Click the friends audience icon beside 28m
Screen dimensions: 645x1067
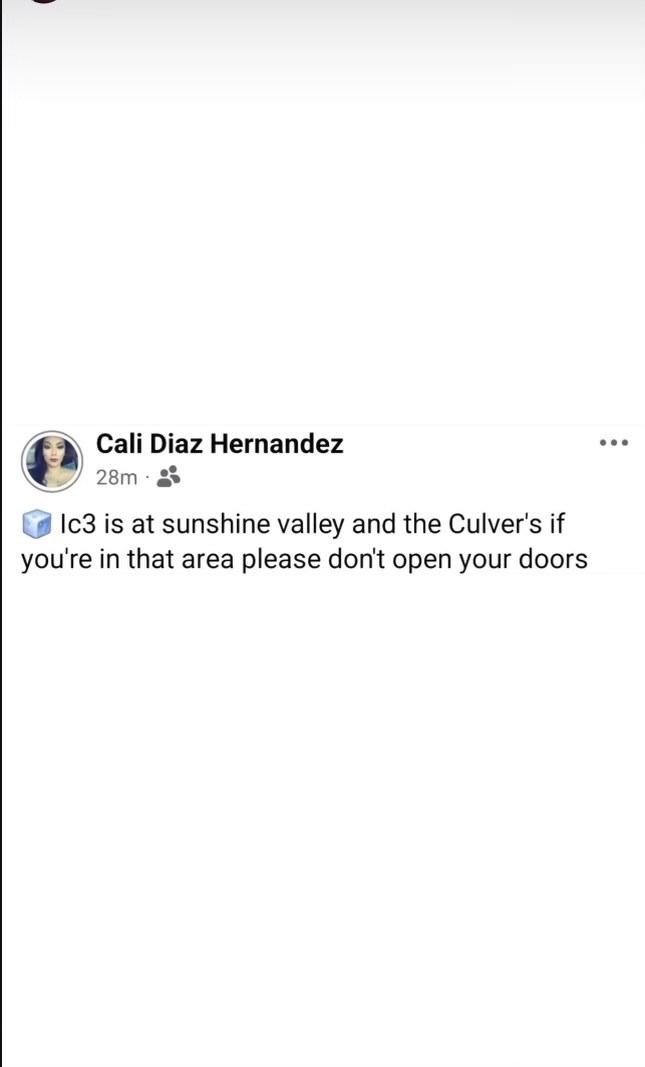[168, 476]
